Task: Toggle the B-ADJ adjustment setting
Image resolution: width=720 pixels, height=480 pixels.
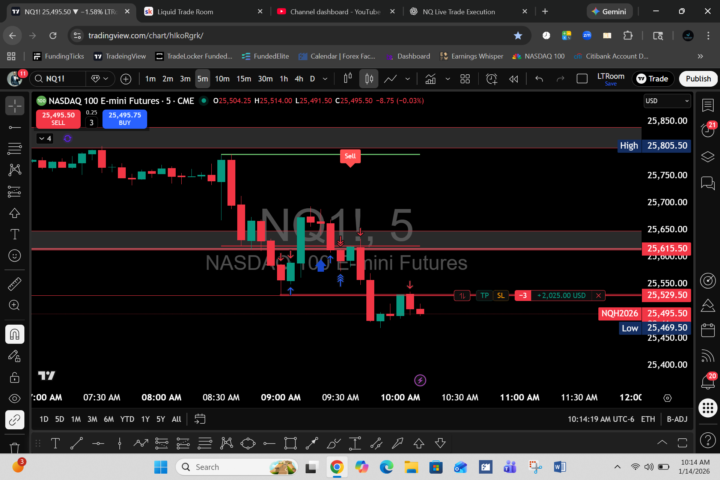Action: point(677,419)
